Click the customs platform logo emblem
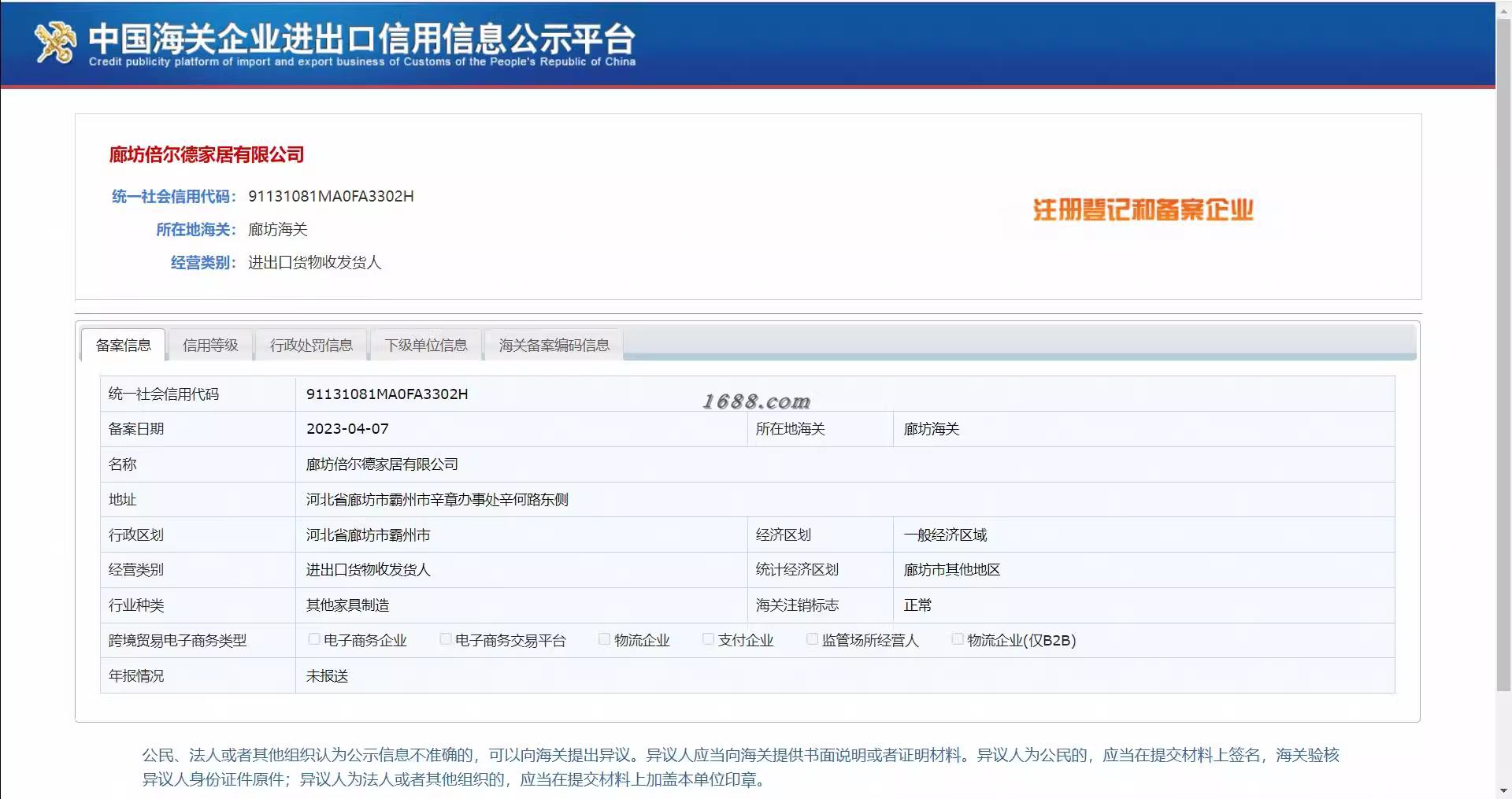The width and height of the screenshot is (1512, 799). coord(55,42)
